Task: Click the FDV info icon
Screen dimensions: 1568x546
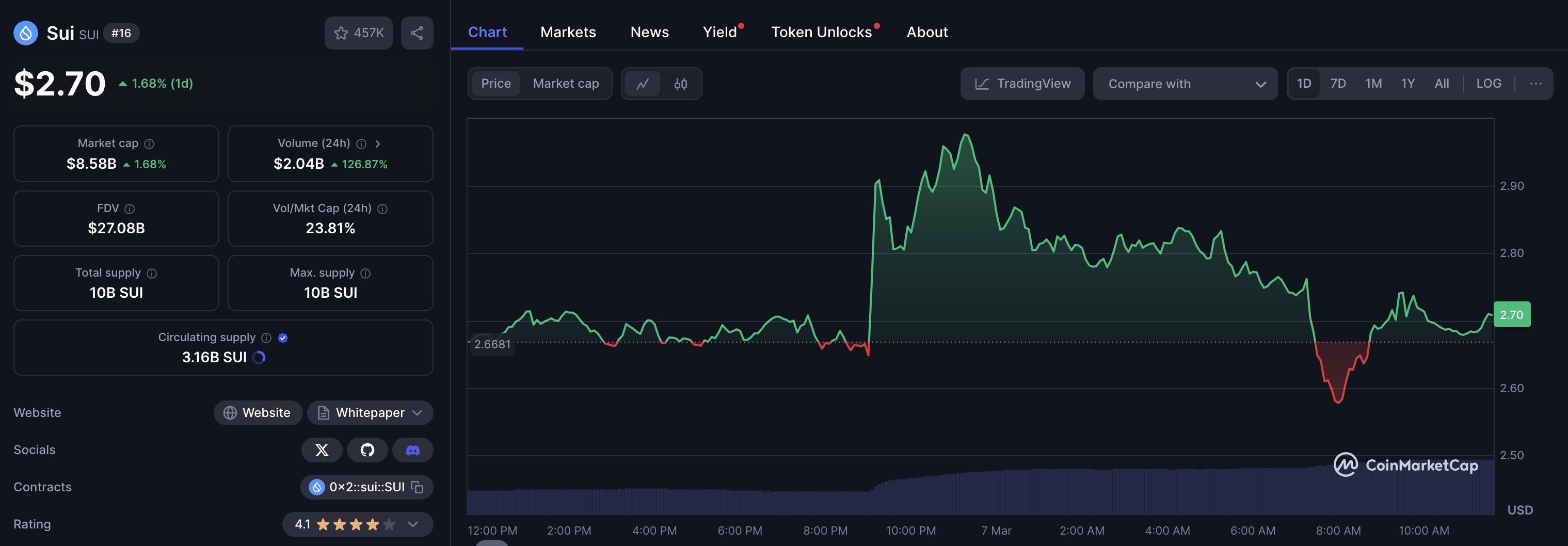Action: 130,209
